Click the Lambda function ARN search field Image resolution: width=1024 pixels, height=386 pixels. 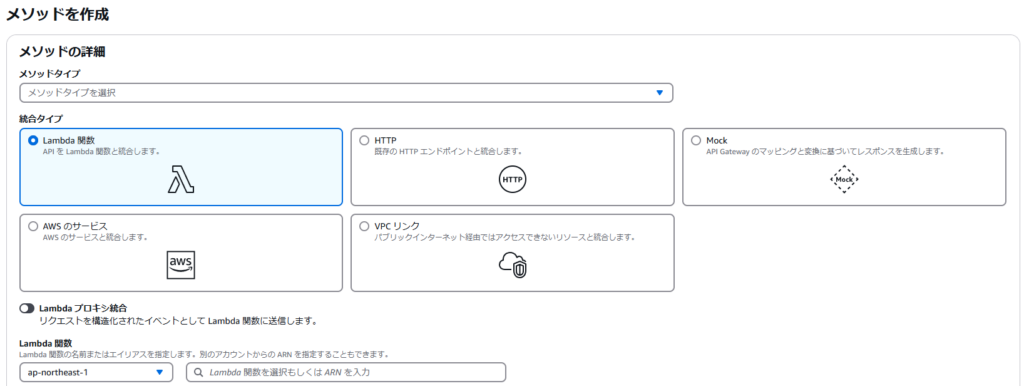(346, 372)
